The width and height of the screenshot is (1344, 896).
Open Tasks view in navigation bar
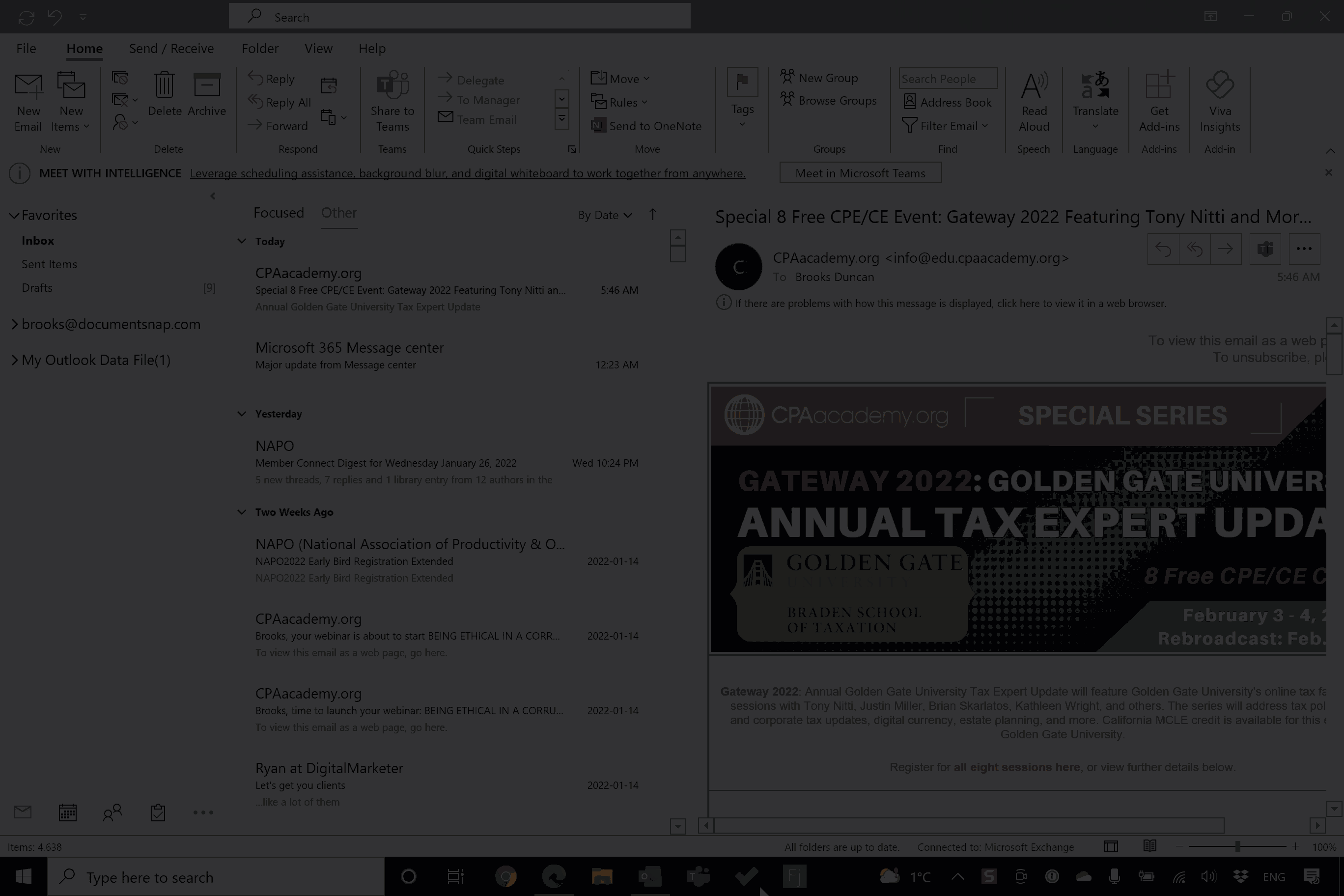click(x=158, y=812)
